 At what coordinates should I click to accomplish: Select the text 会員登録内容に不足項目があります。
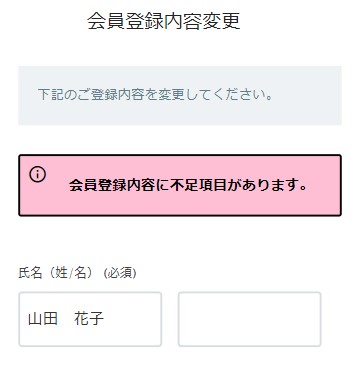click(188, 185)
